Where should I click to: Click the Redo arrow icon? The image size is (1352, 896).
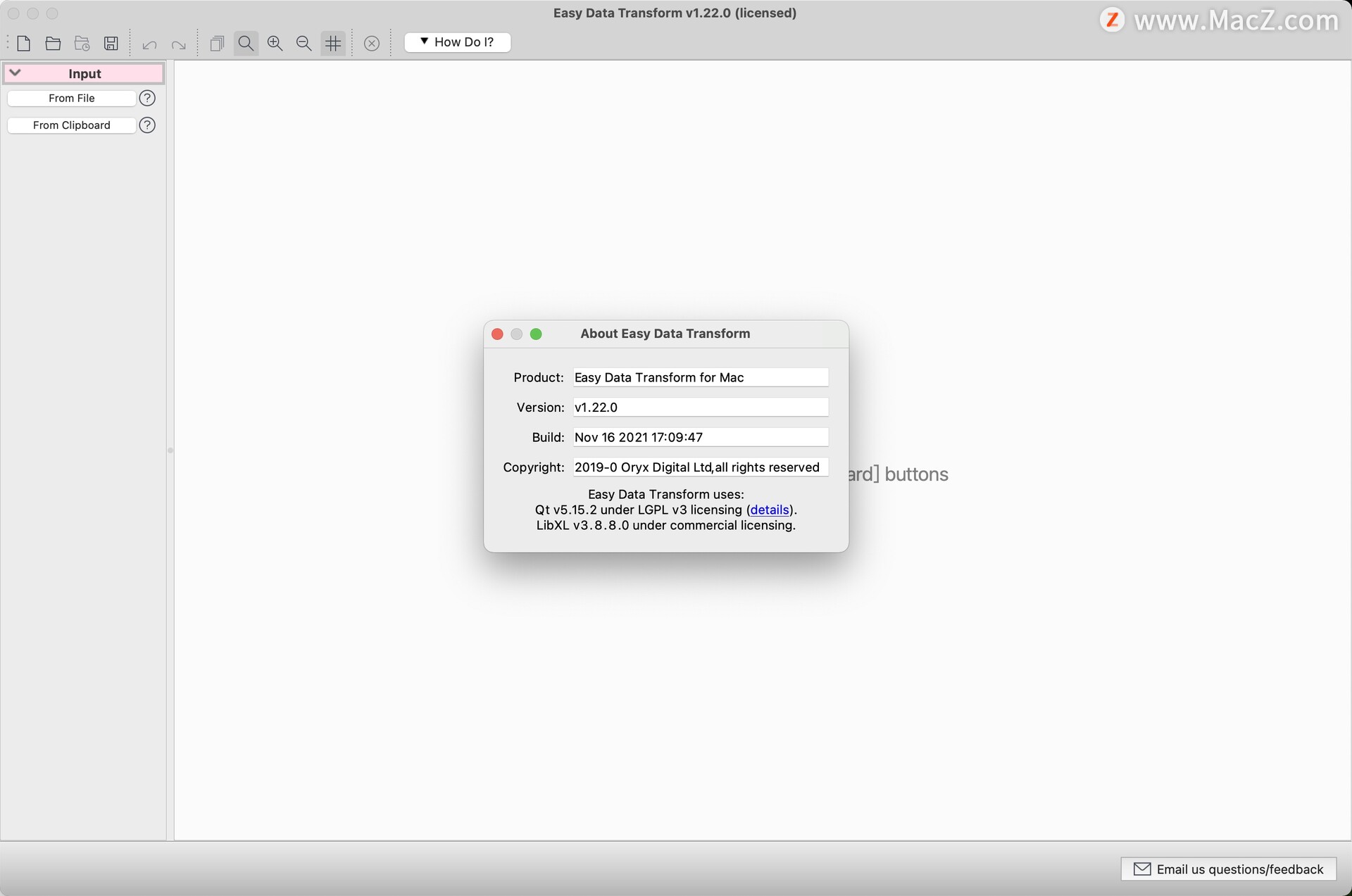tap(178, 45)
